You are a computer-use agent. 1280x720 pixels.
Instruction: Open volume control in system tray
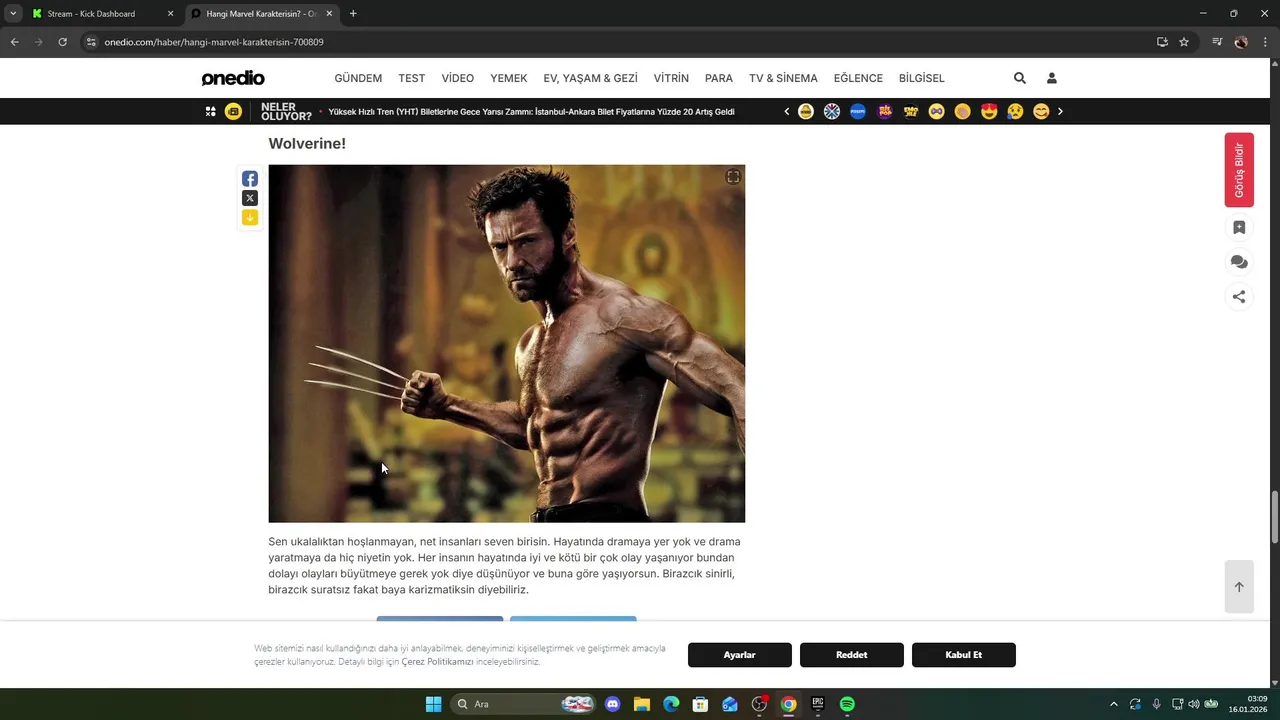1193,704
